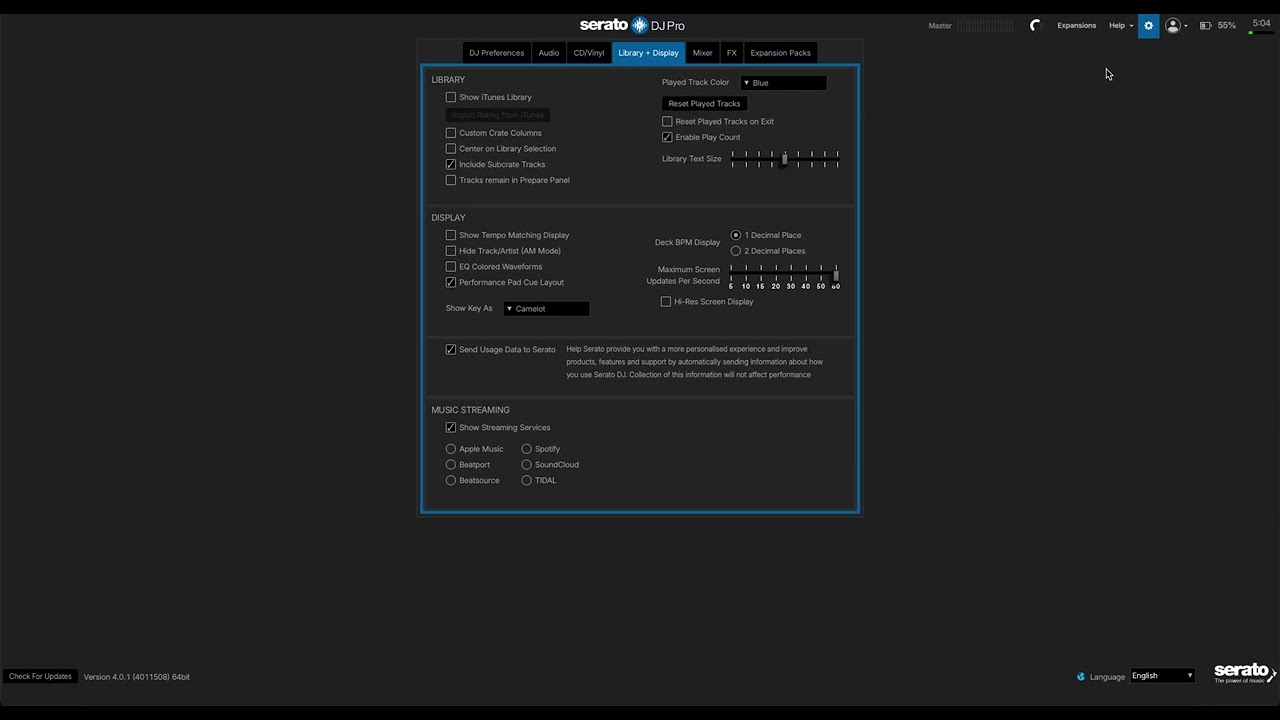Select TIDAL streaming service
The width and height of the screenshot is (1280, 720).
[x=526, y=480]
